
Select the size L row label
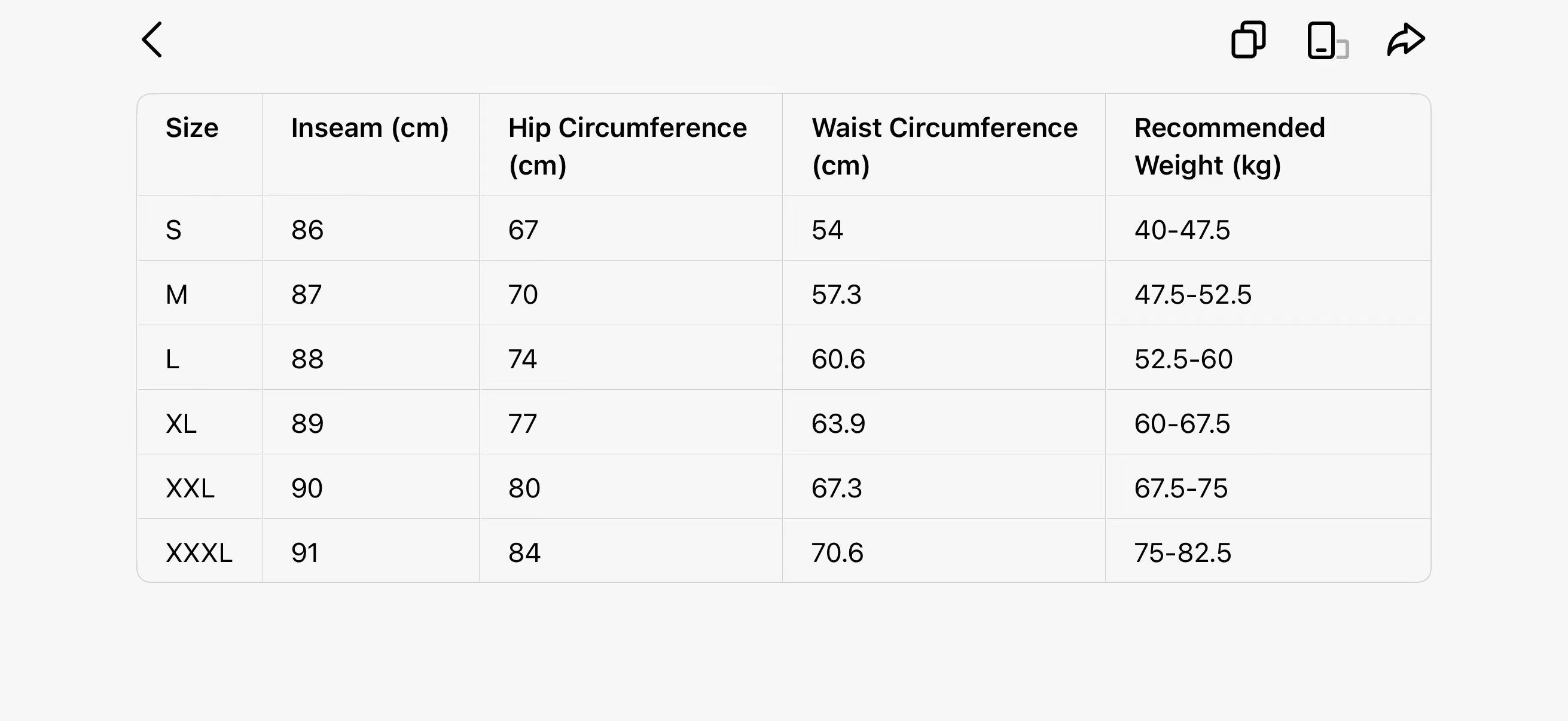(172, 359)
